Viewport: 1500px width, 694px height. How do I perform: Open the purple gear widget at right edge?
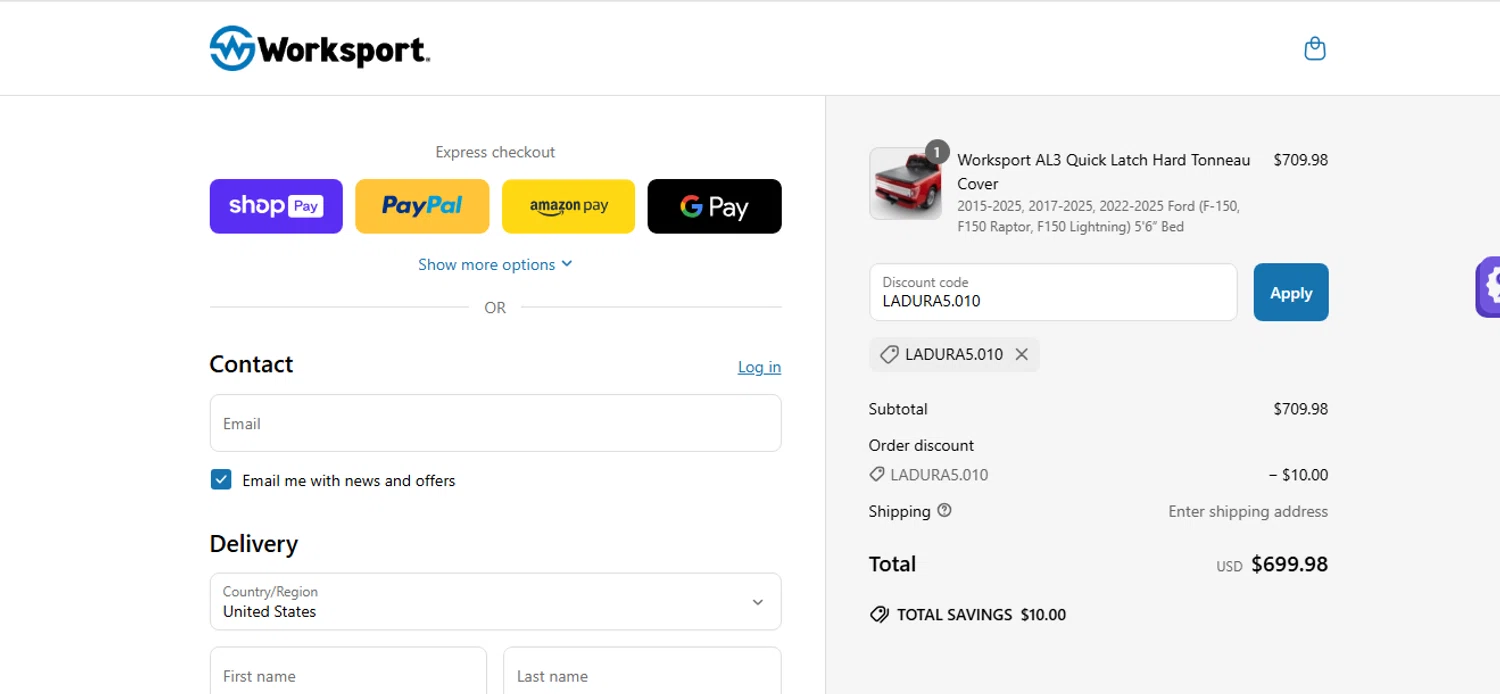coord(1489,287)
